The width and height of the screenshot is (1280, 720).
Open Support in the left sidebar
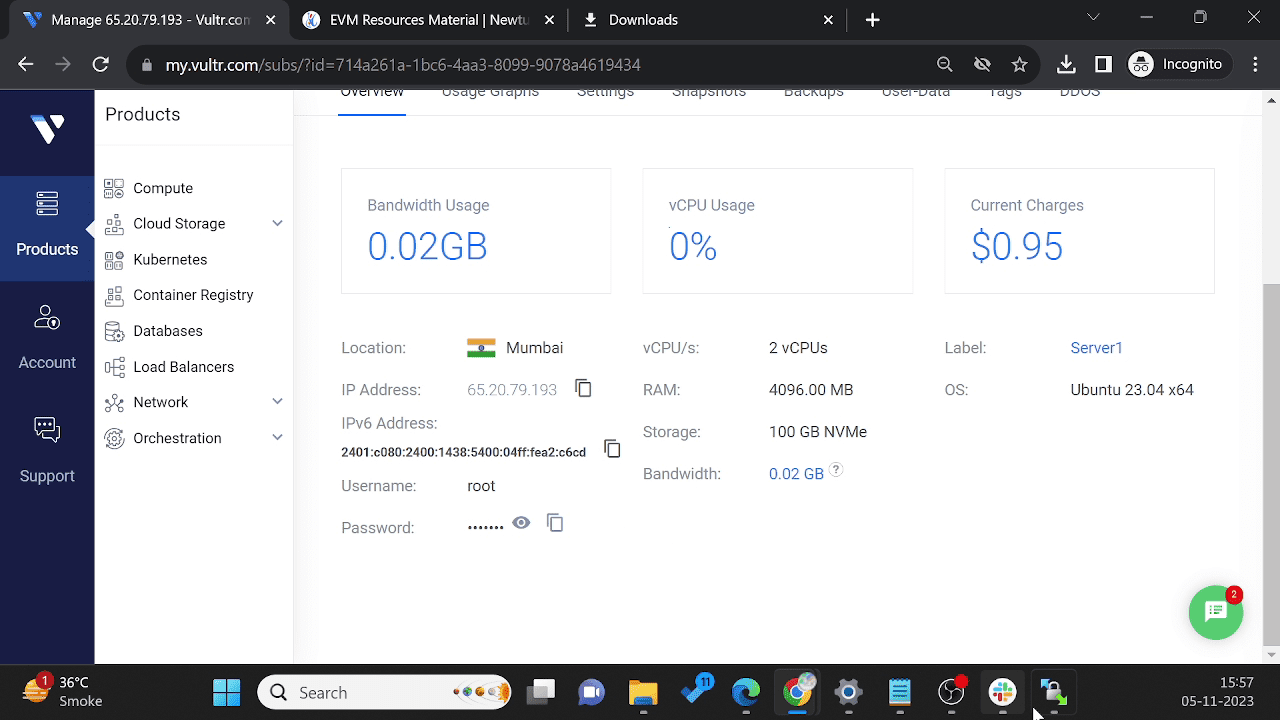pyautogui.click(x=47, y=450)
